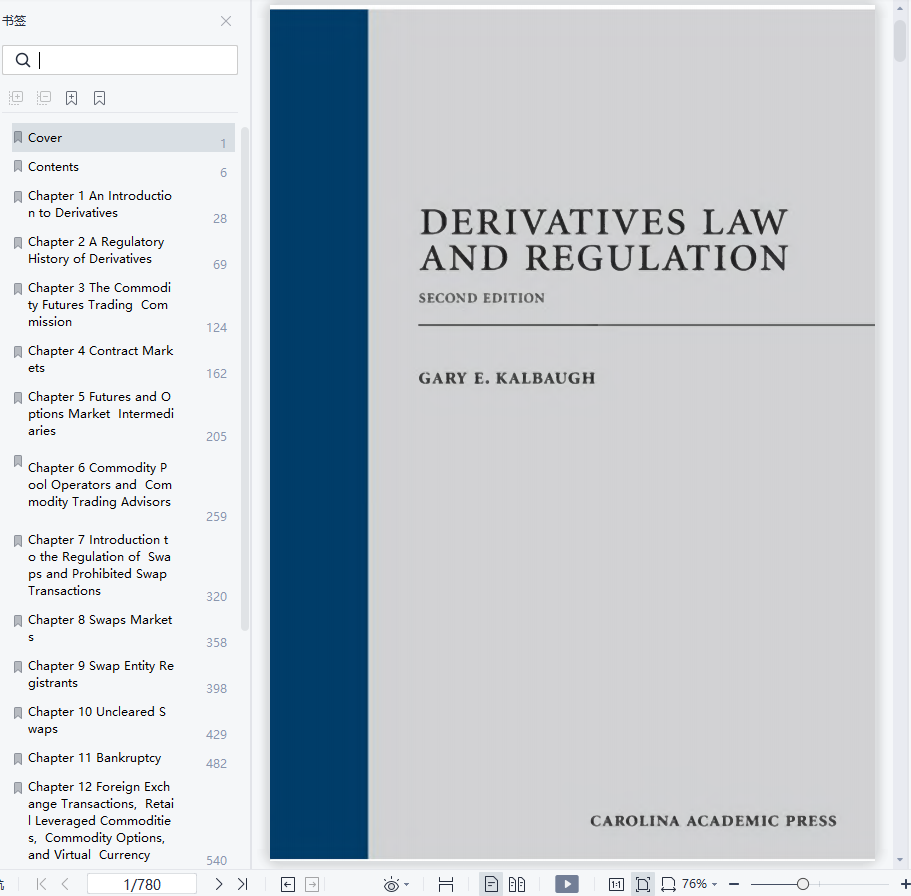Click the magnifier icon in bookmark search
Viewport: 911px width, 896px height.
point(23,60)
